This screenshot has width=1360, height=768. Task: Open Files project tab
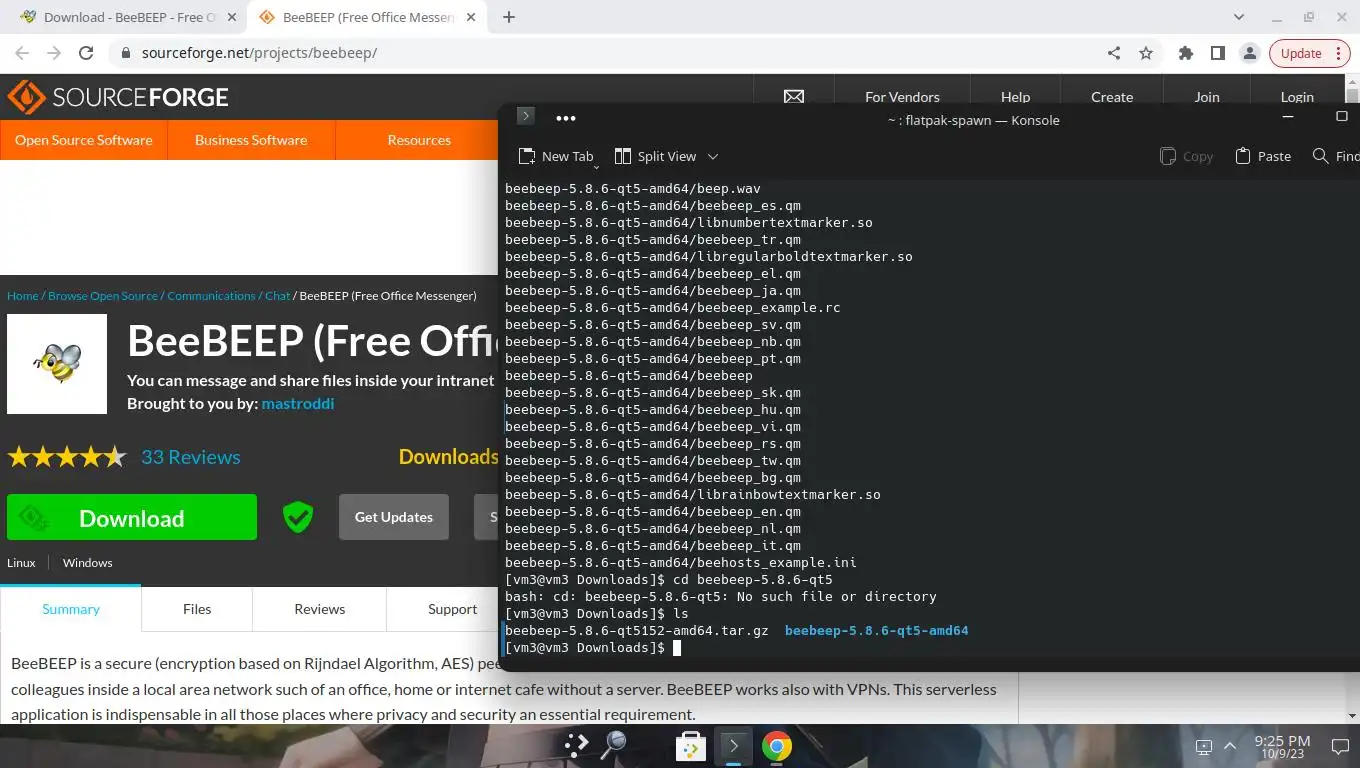pos(197,609)
